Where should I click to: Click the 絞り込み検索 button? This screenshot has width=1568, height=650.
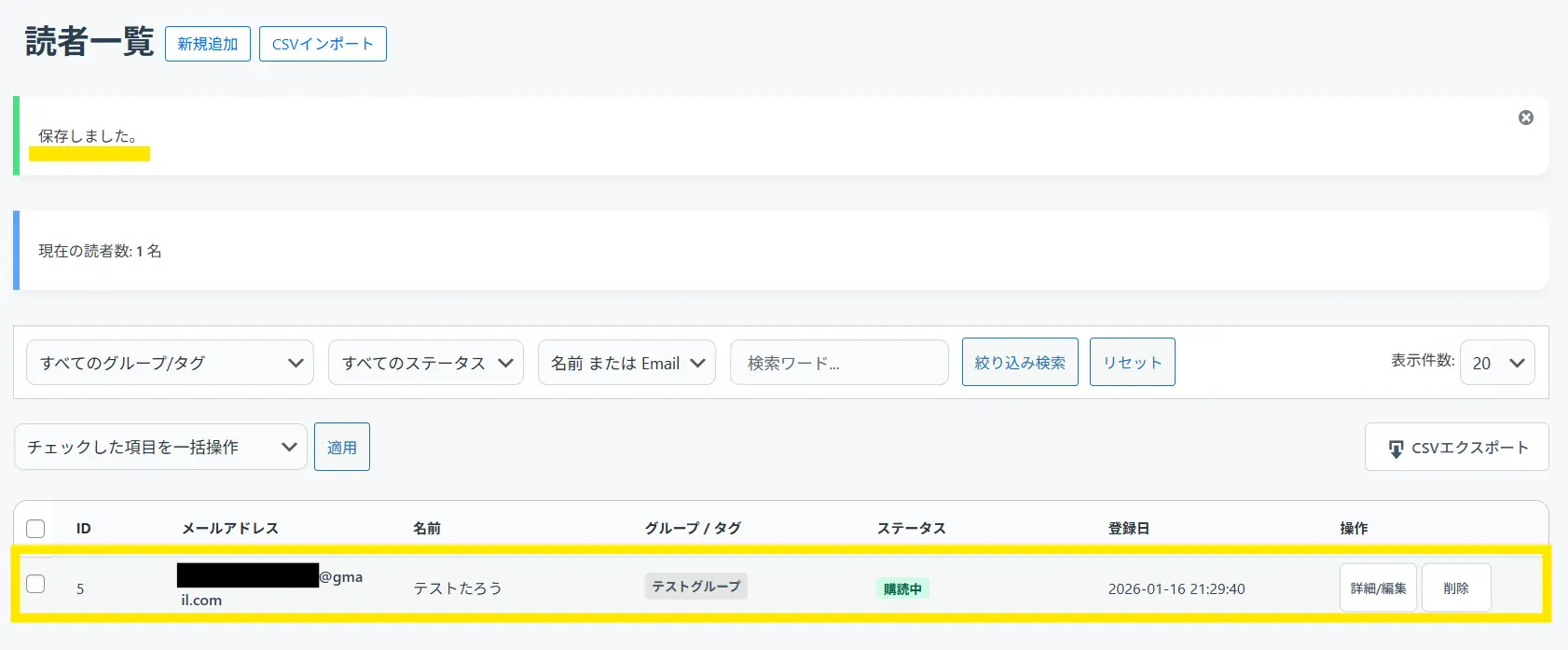1020,363
